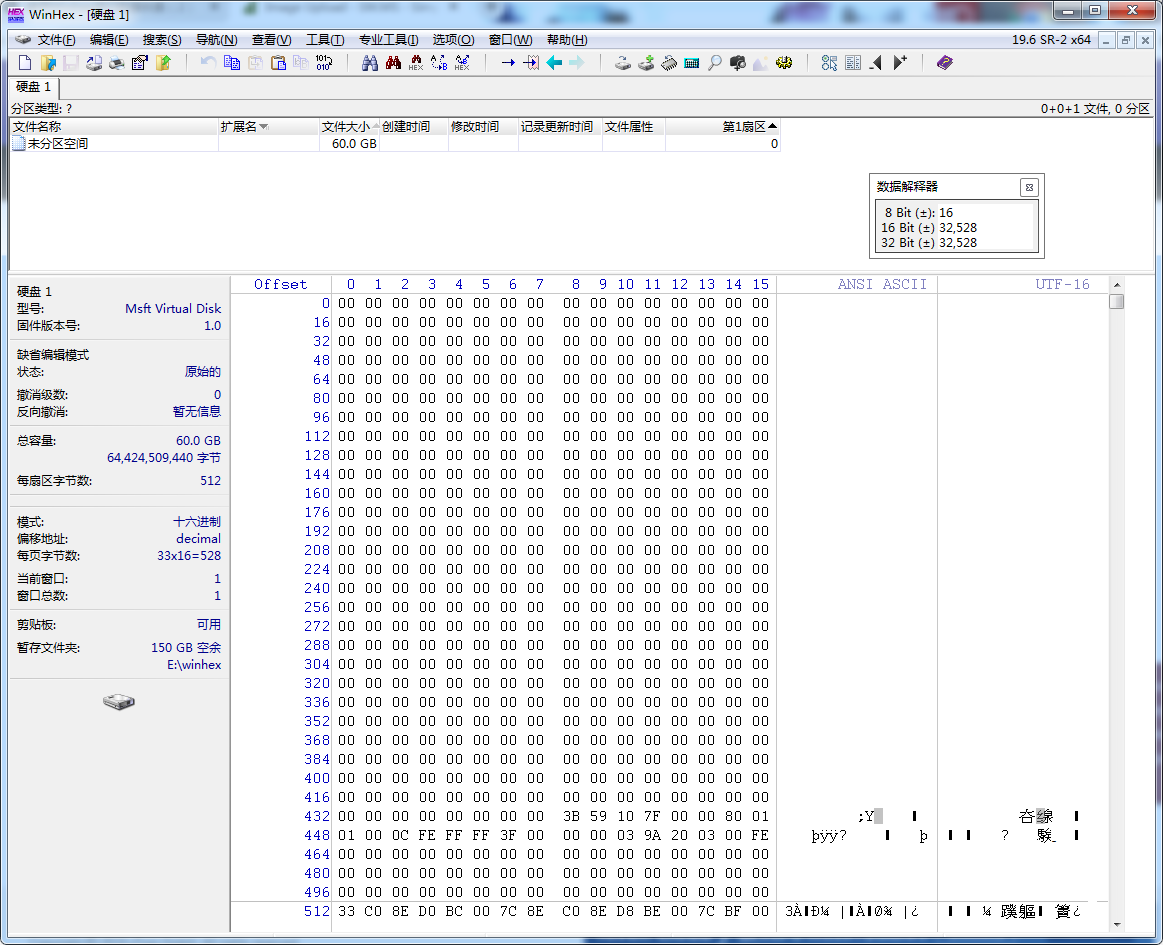The height and width of the screenshot is (945, 1163).
Task: Click the Copy sector/block icon
Action: tap(231, 63)
